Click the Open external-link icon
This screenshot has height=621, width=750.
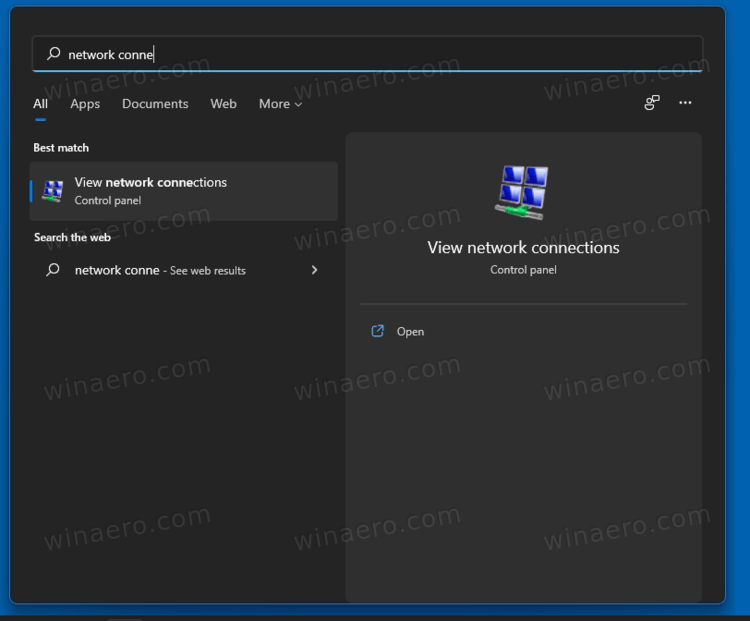[x=377, y=331]
